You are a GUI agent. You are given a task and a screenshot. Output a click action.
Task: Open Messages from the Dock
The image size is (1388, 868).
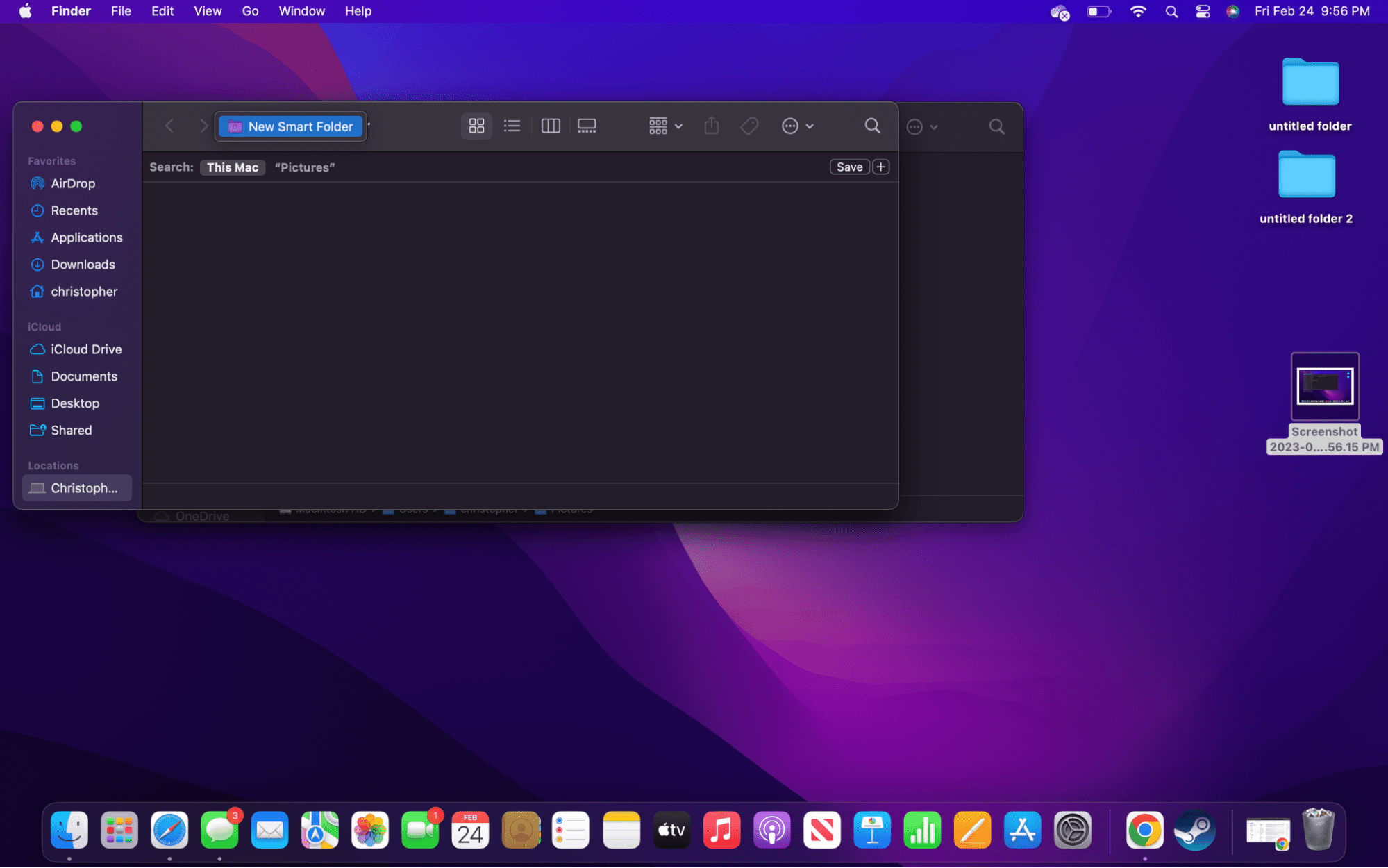click(x=219, y=831)
